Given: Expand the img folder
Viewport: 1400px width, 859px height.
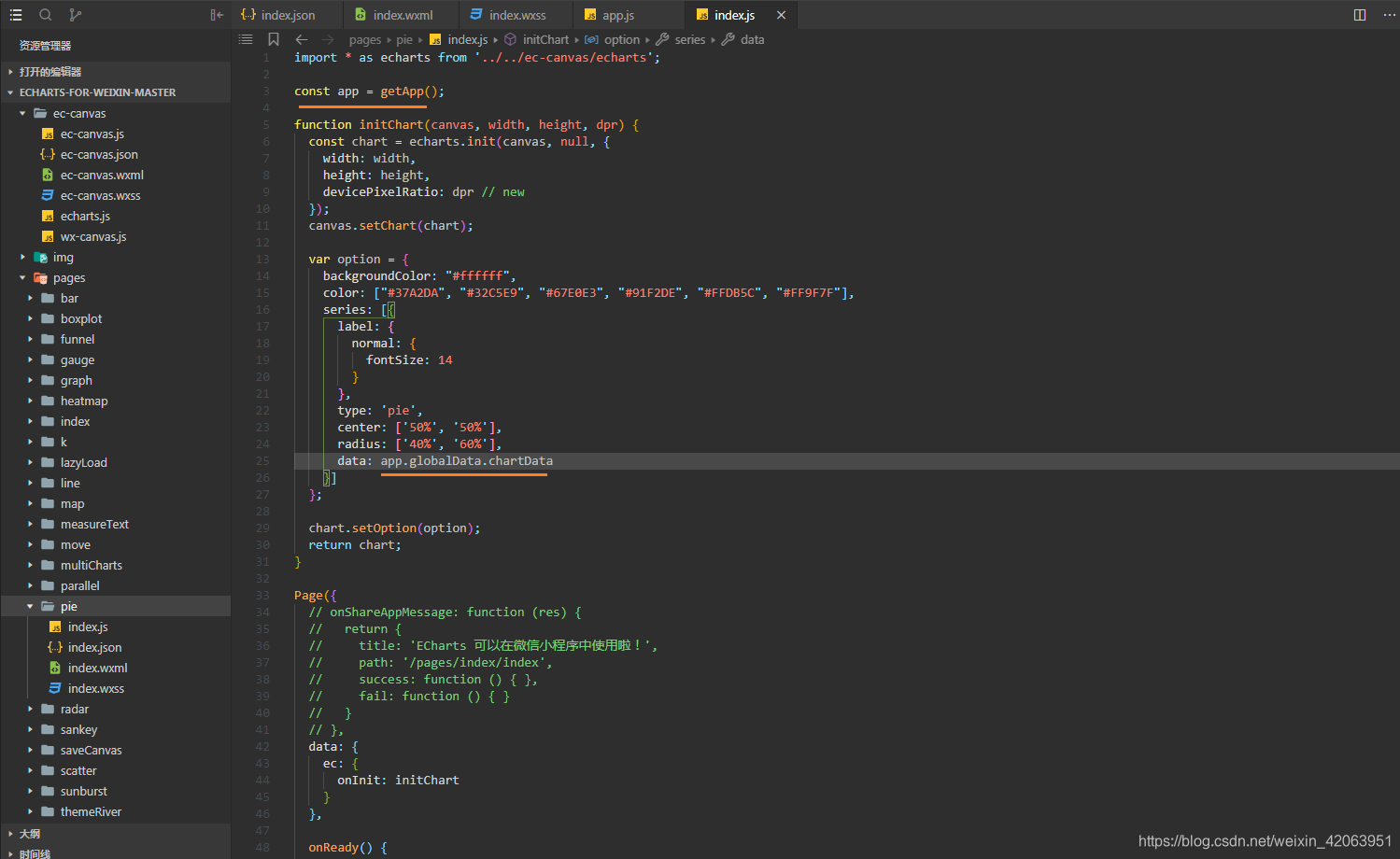Looking at the screenshot, I should 116,257.
